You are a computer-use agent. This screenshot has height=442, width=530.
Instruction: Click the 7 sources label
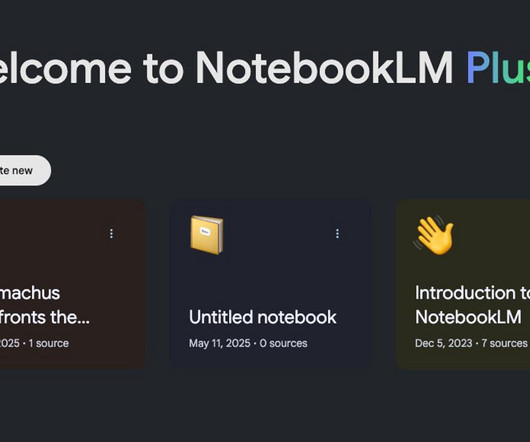coord(504,343)
